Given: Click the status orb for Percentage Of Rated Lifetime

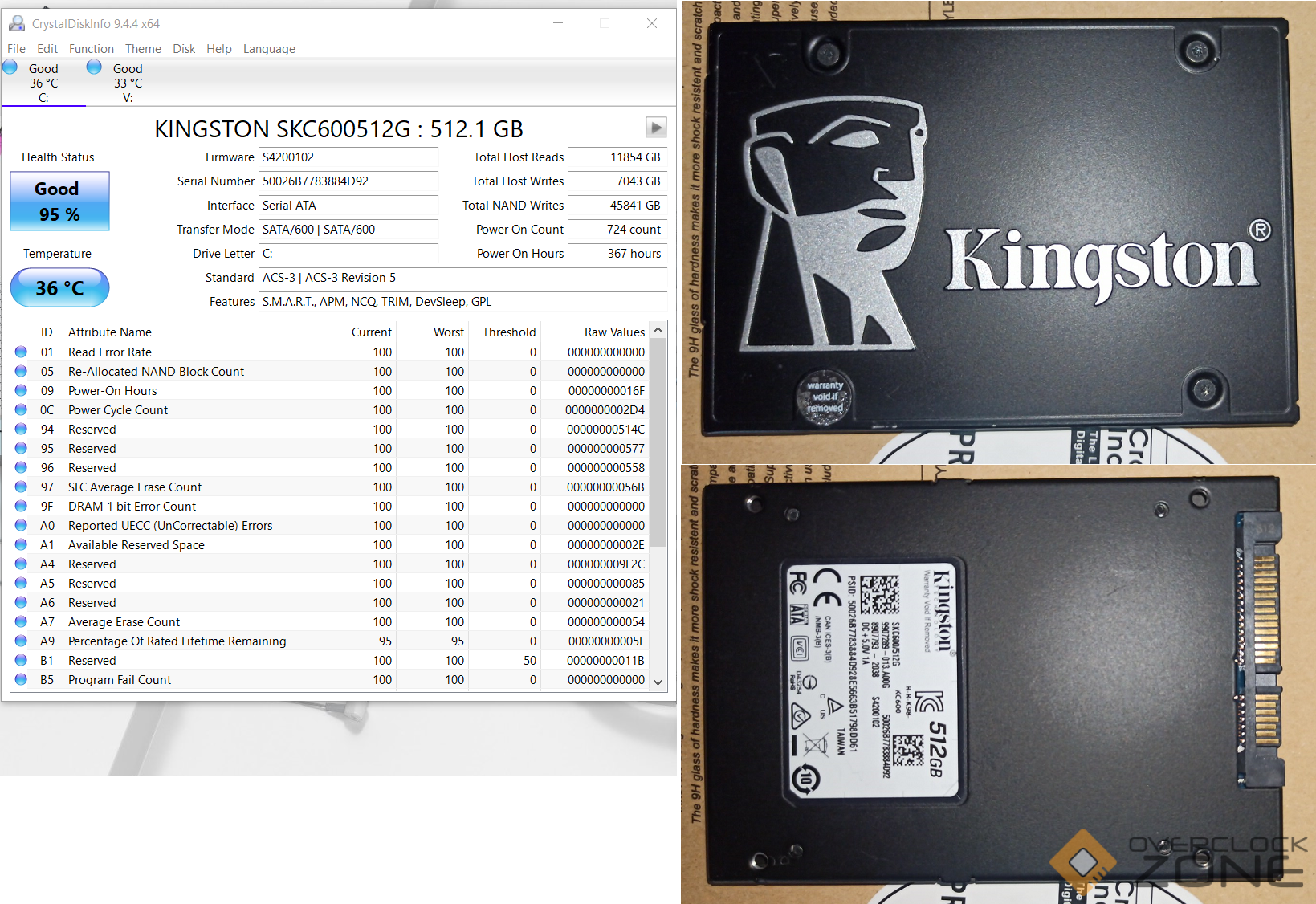Looking at the screenshot, I should tap(21, 641).
